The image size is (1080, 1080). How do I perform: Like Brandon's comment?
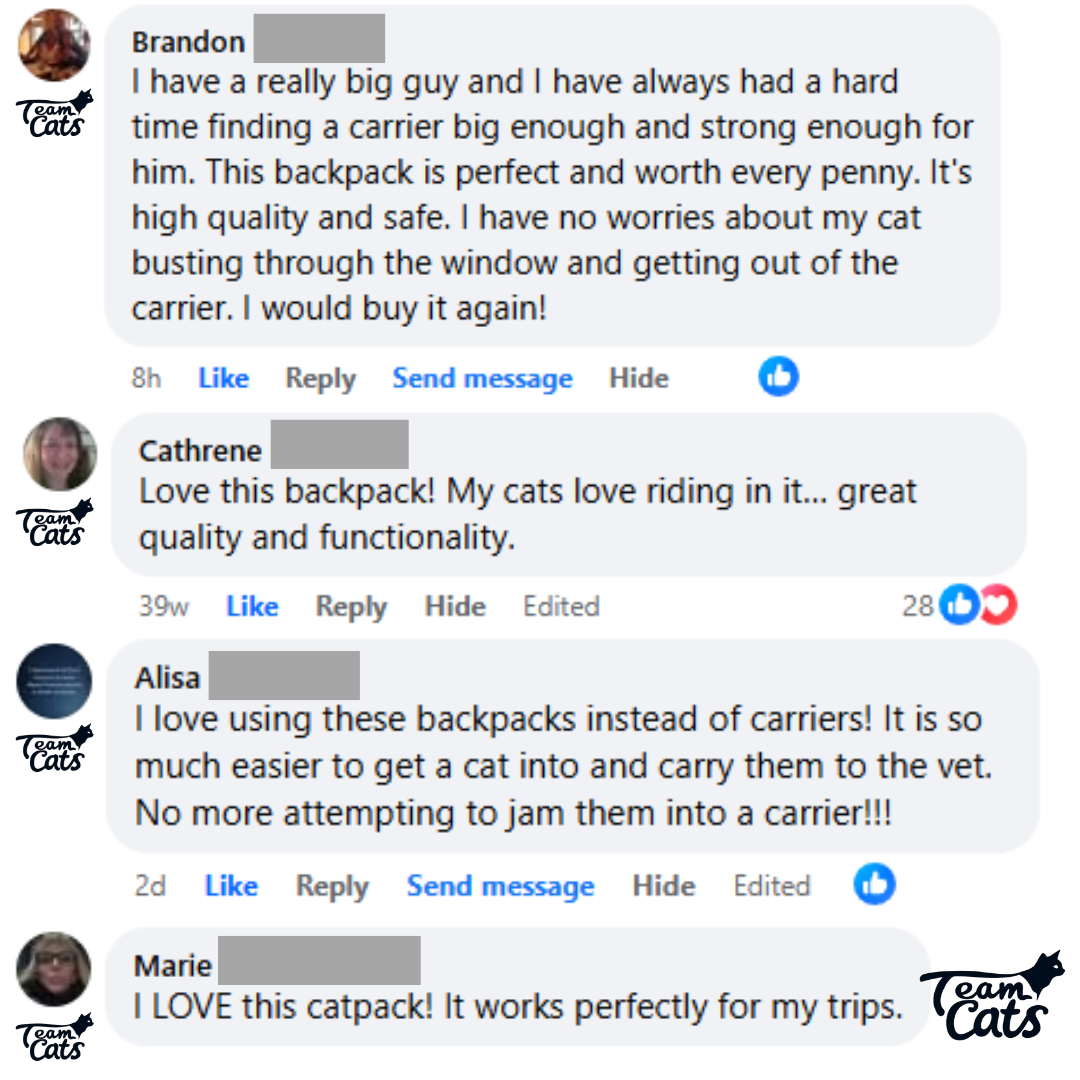[224, 378]
